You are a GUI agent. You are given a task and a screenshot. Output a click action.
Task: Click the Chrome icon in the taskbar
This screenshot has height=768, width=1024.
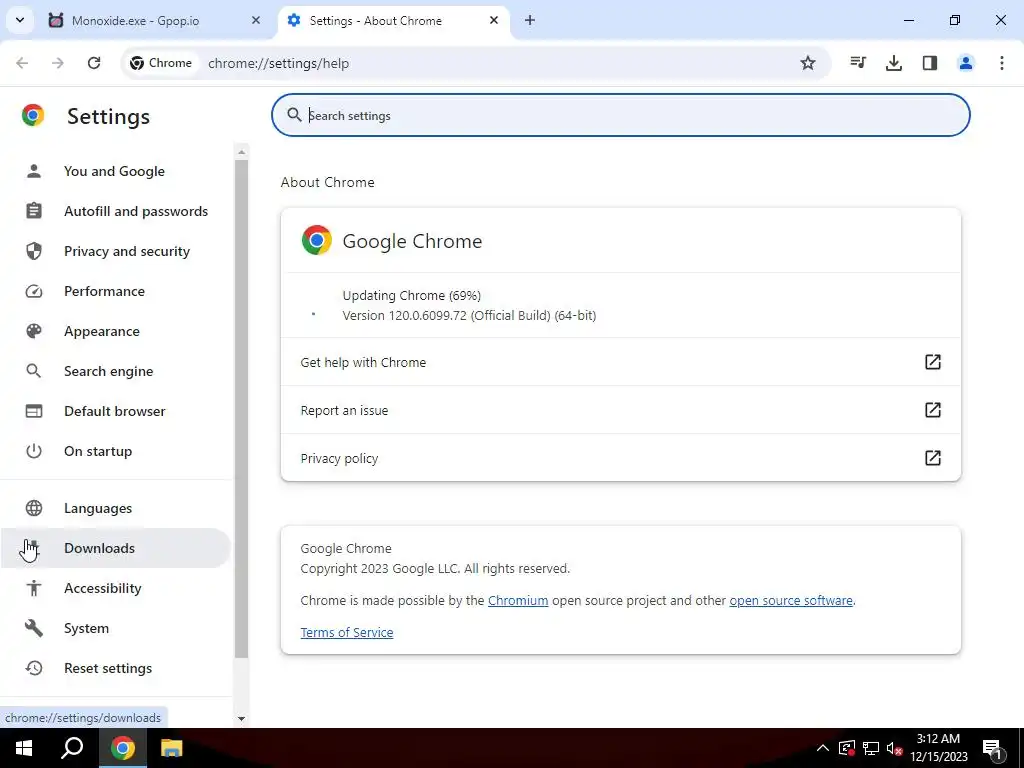(x=122, y=748)
